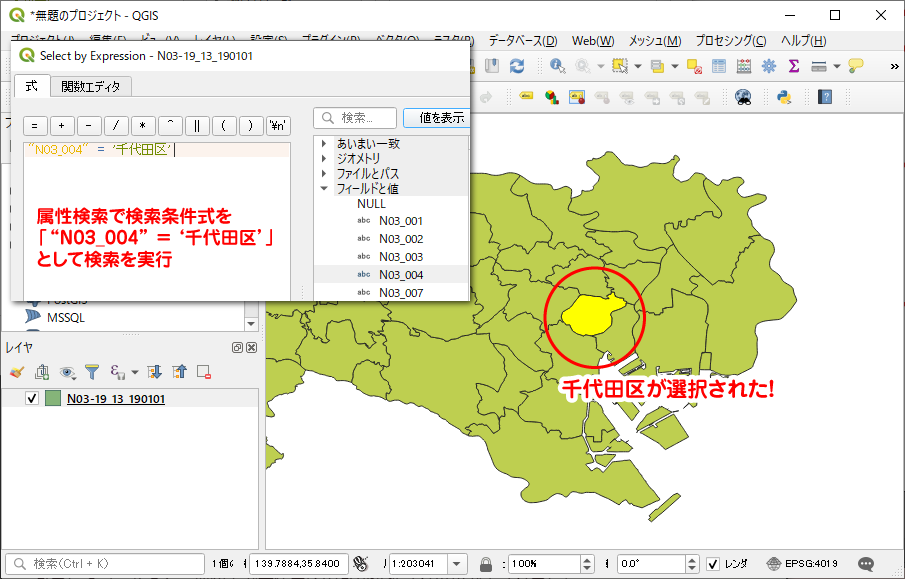
Task: Toggle the scale lock icon
Action: (x=486, y=563)
